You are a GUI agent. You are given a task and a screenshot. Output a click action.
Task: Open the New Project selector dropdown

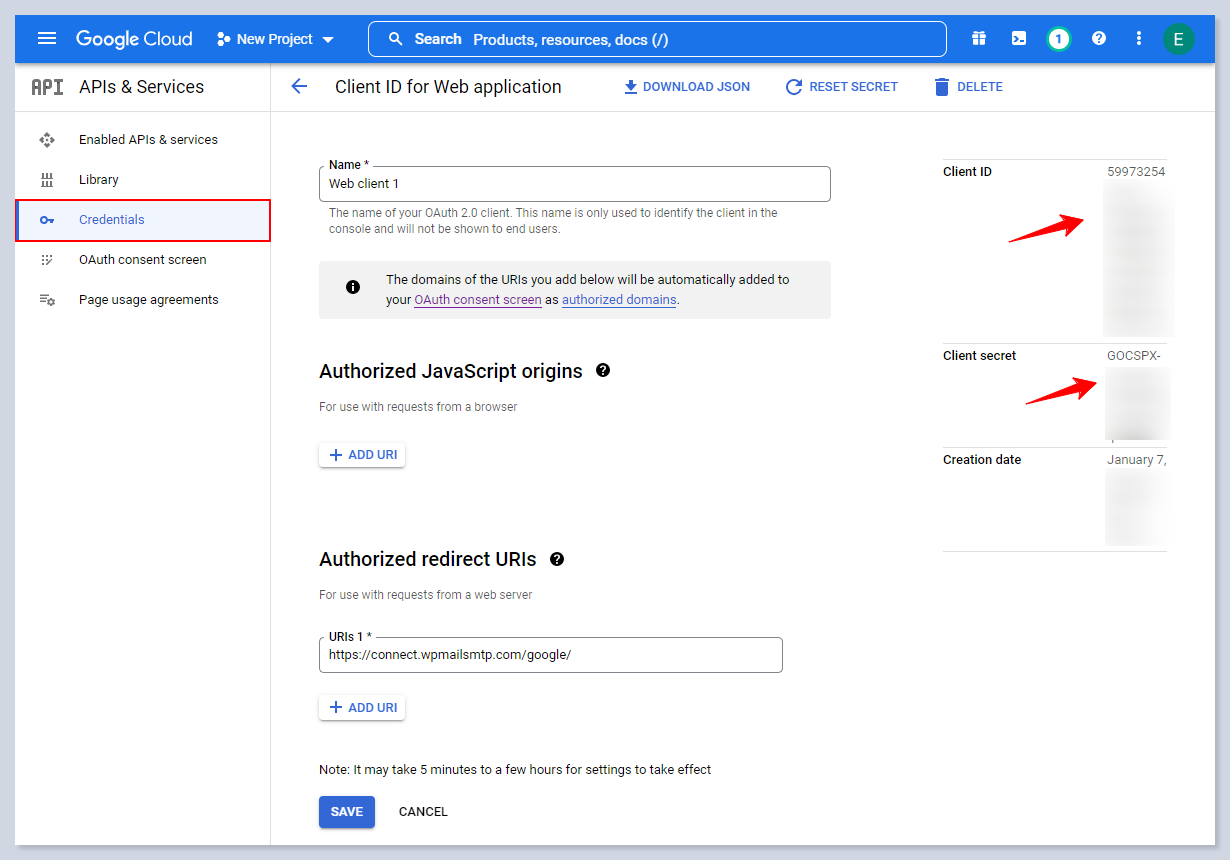click(276, 39)
